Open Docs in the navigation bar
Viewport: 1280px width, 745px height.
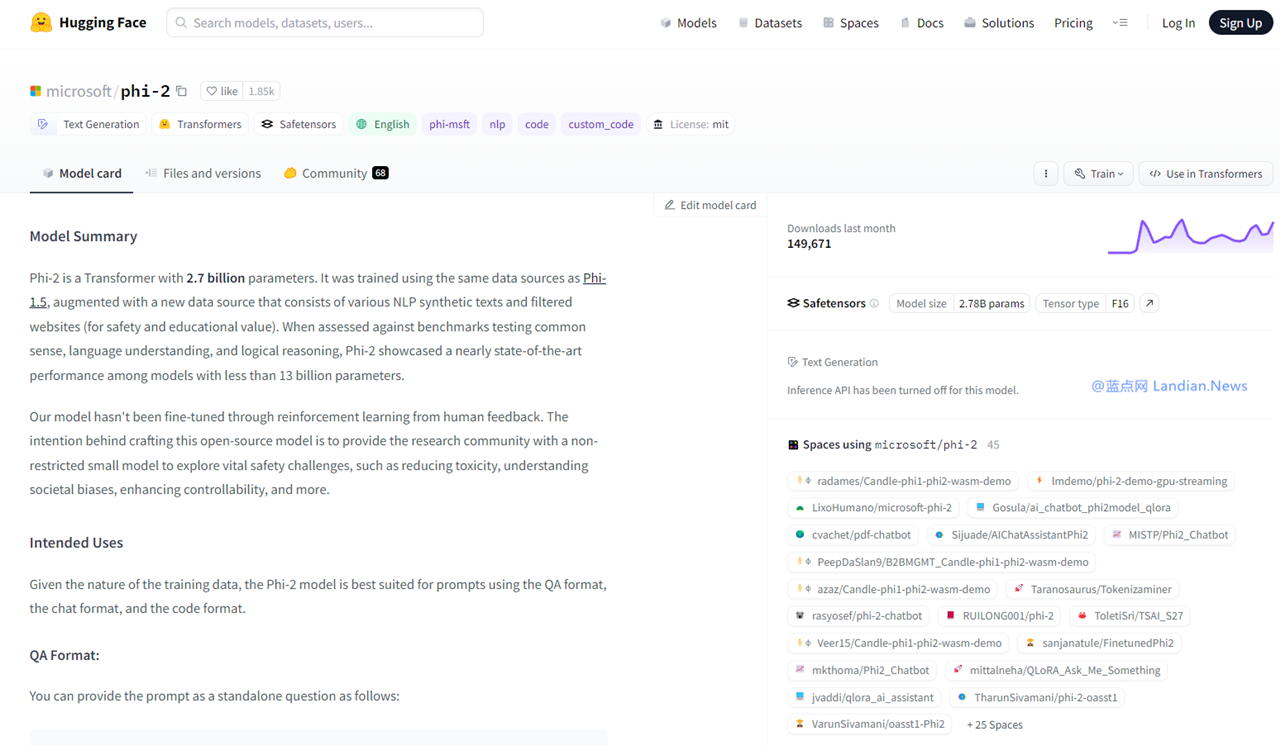(921, 22)
